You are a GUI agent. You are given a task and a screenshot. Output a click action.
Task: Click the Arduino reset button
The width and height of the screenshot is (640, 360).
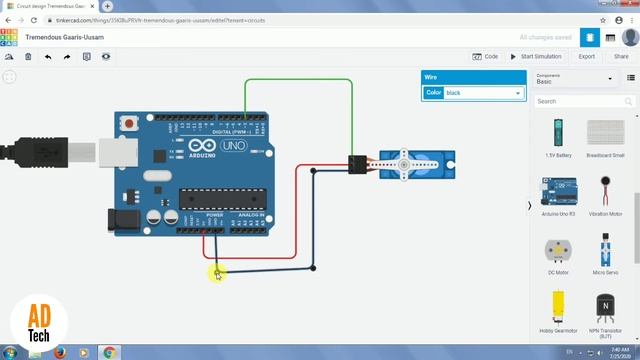click(x=129, y=123)
